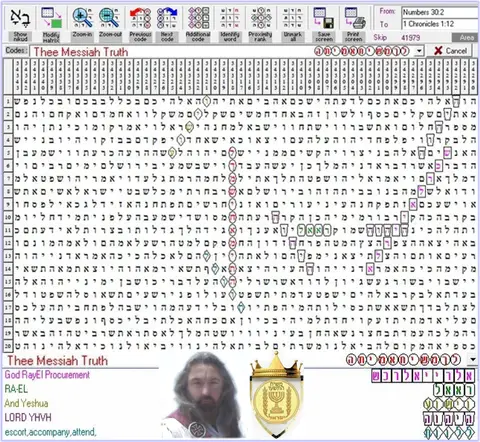Click the golden menorah crown emblem
Image resolution: width=480 pixels, height=442 pixels.
point(277,396)
